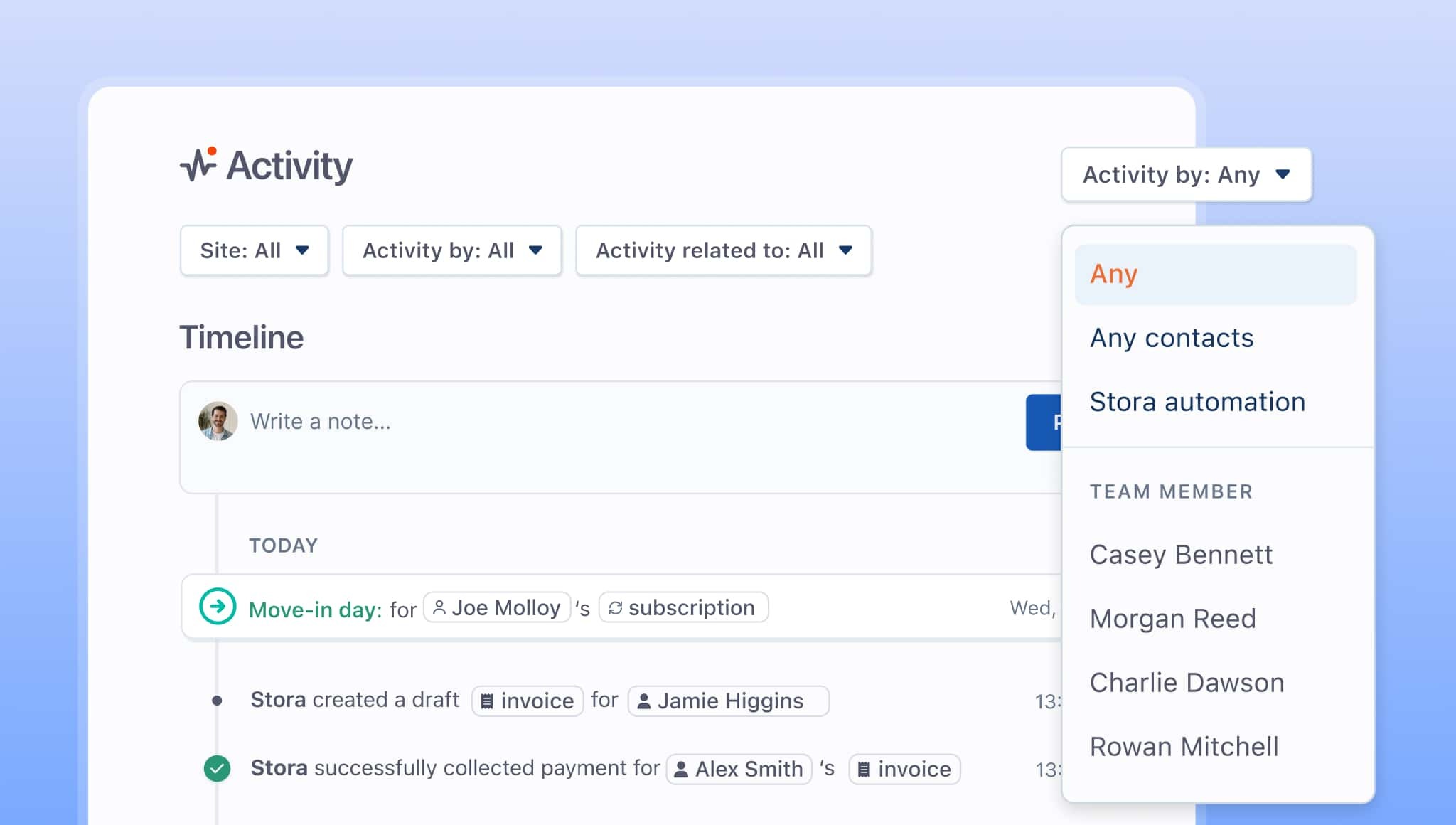The image size is (1456, 825).
Task: Click person icon on Jamie Higgins tag
Action: pos(644,701)
